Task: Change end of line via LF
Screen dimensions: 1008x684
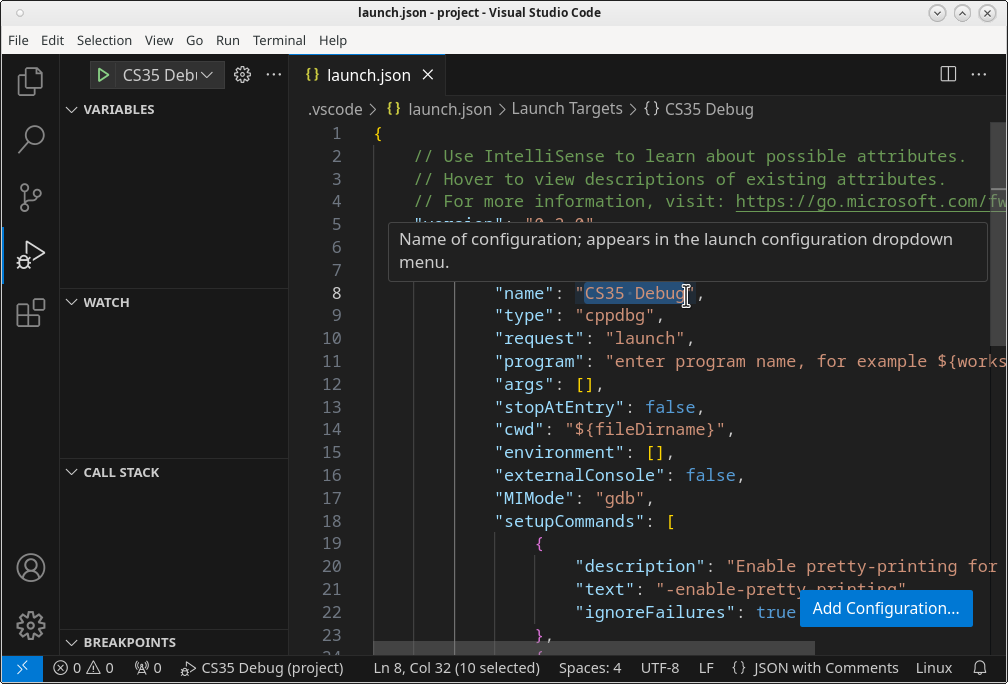Action: tap(706, 668)
